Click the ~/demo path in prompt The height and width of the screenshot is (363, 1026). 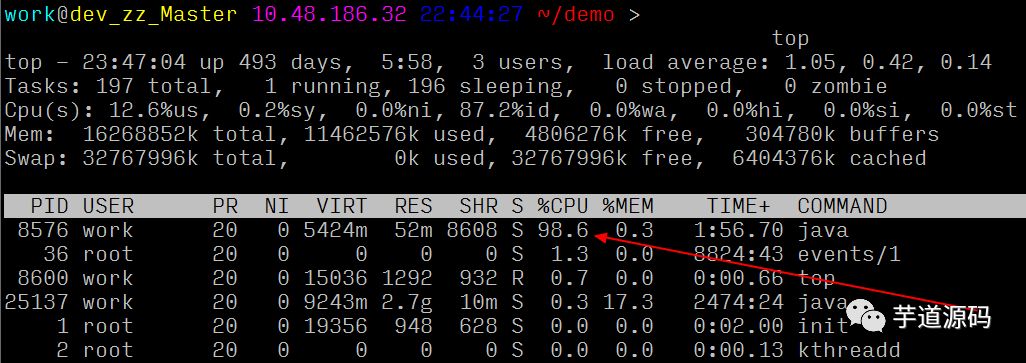576,14
